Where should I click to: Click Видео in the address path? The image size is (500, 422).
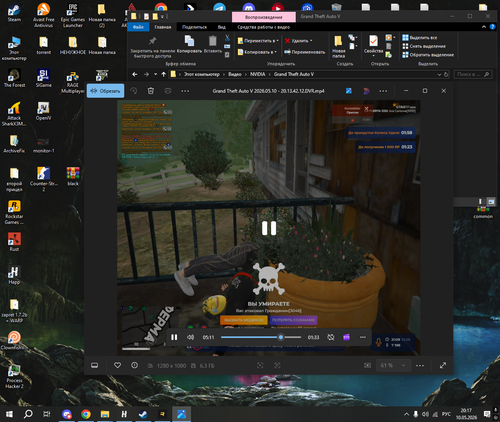(x=235, y=74)
